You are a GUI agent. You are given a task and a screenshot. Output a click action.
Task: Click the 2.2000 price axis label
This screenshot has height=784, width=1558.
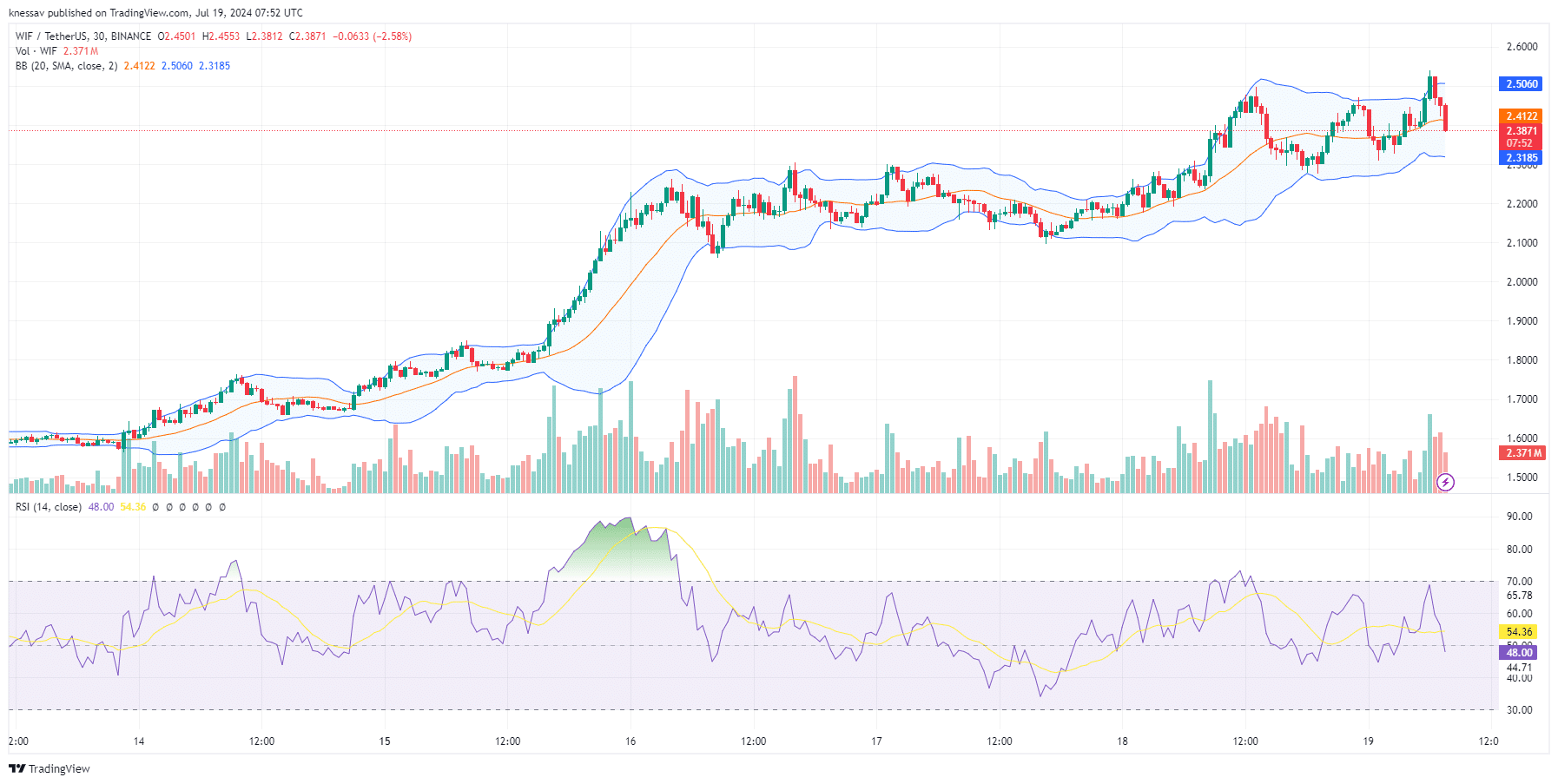coord(1522,204)
